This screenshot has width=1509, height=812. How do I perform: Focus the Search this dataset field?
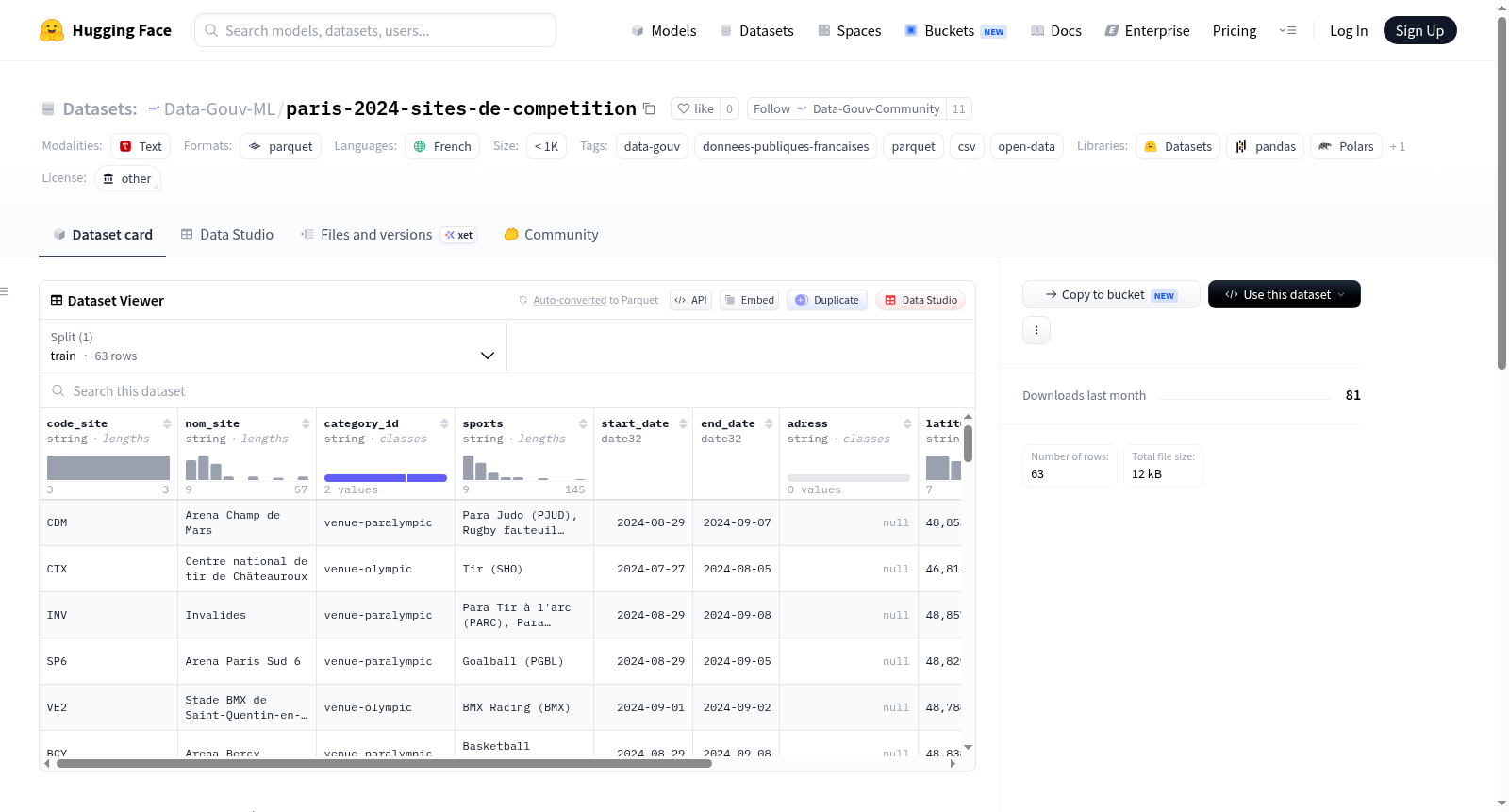pyautogui.click(x=507, y=390)
